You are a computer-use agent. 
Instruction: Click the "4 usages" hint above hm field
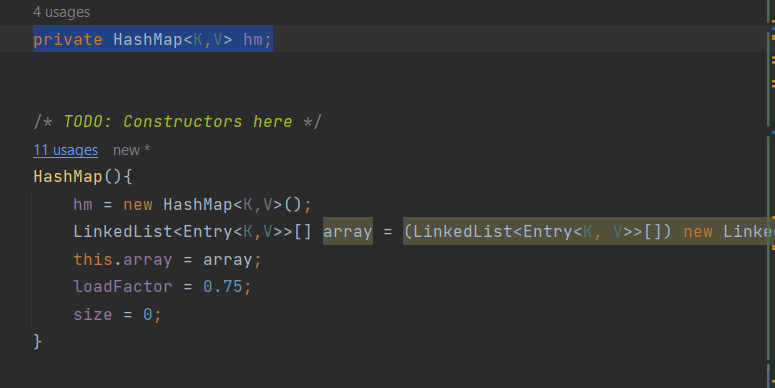[x=61, y=12]
